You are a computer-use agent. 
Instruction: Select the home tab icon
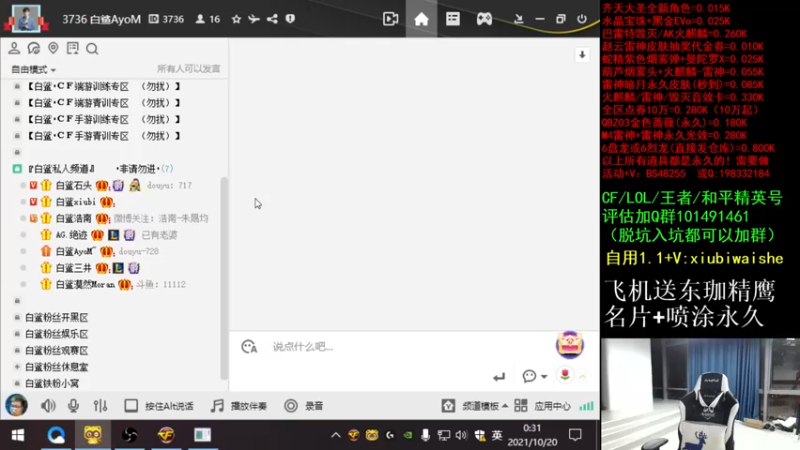click(x=421, y=19)
